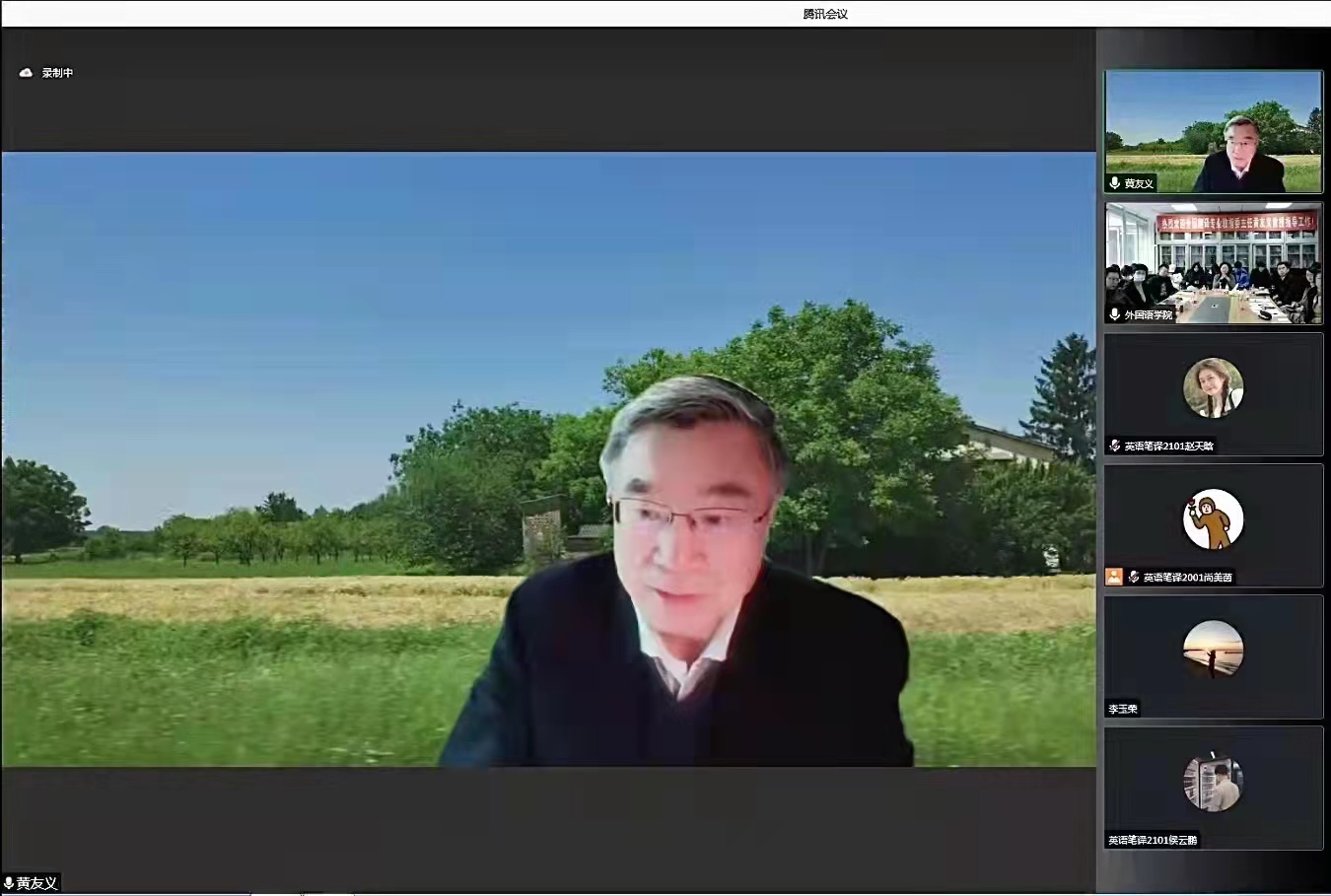Click the 腾讯会议 window title
Image resolution: width=1331 pixels, height=896 pixels.
click(x=825, y=14)
